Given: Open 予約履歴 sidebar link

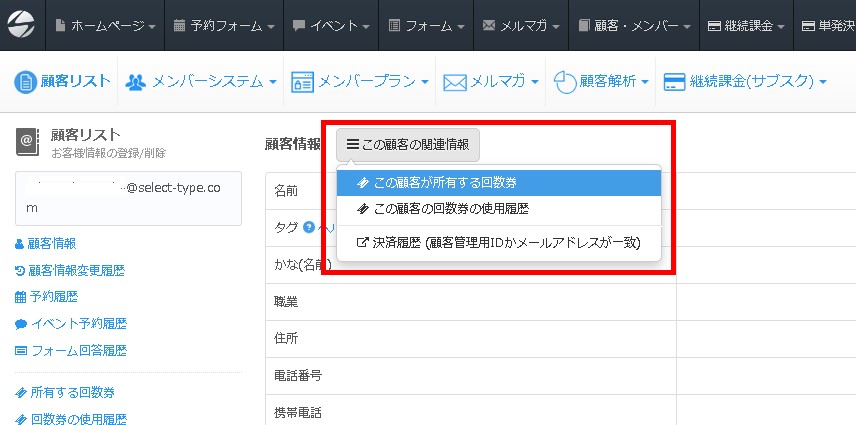Looking at the screenshot, I should (54, 297).
